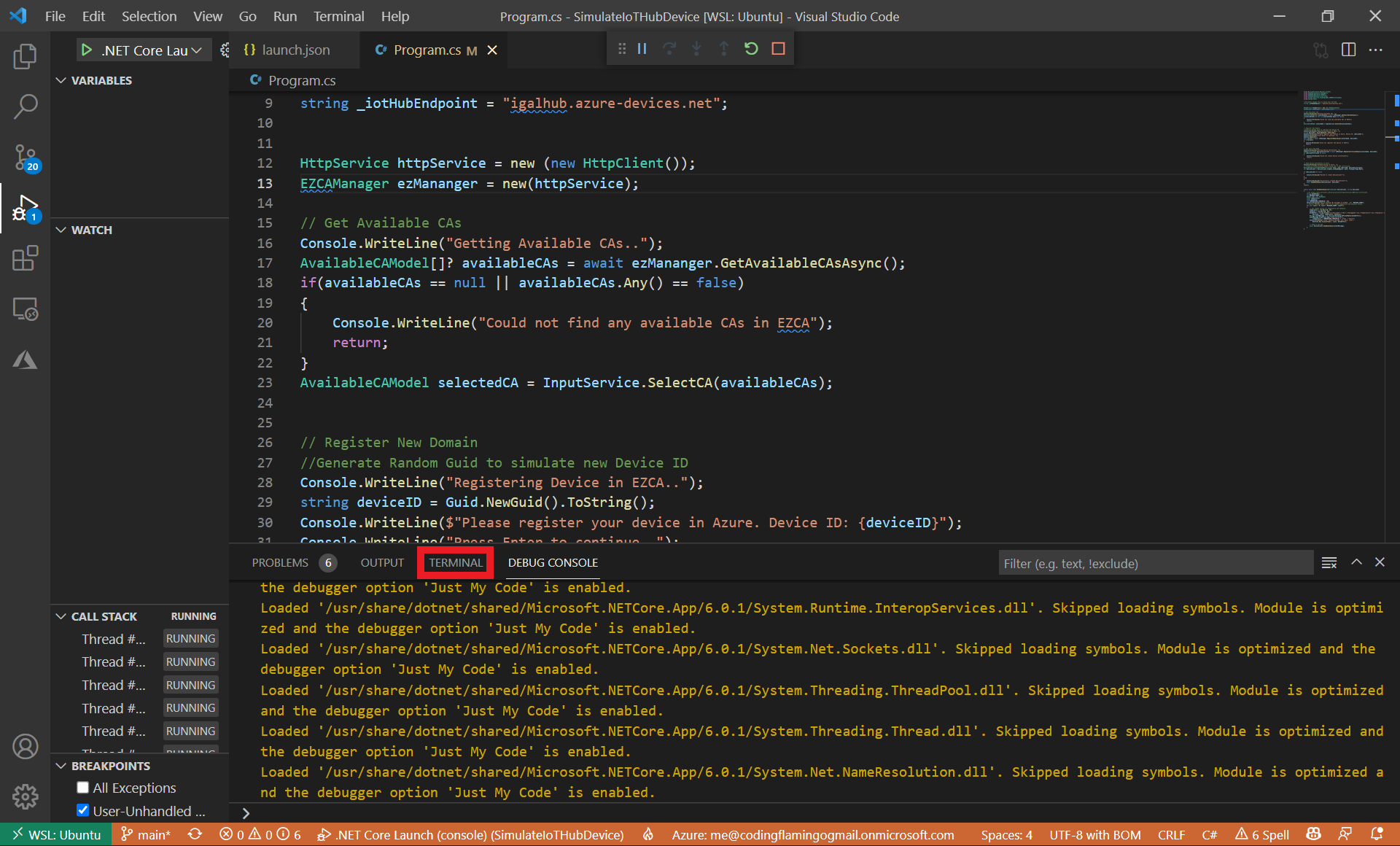
Task: Uncheck the User-Unhandled exceptions breakpoint
Action: pos(83,810)
